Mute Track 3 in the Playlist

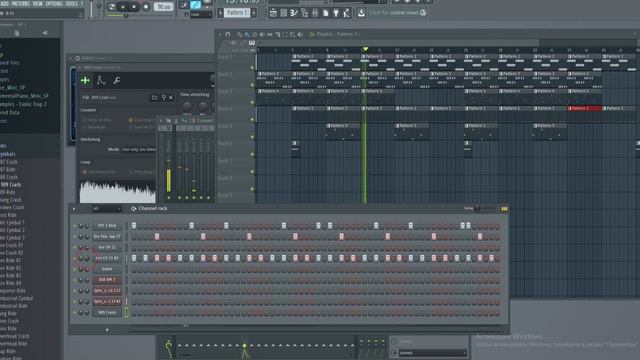click(252, 102)
